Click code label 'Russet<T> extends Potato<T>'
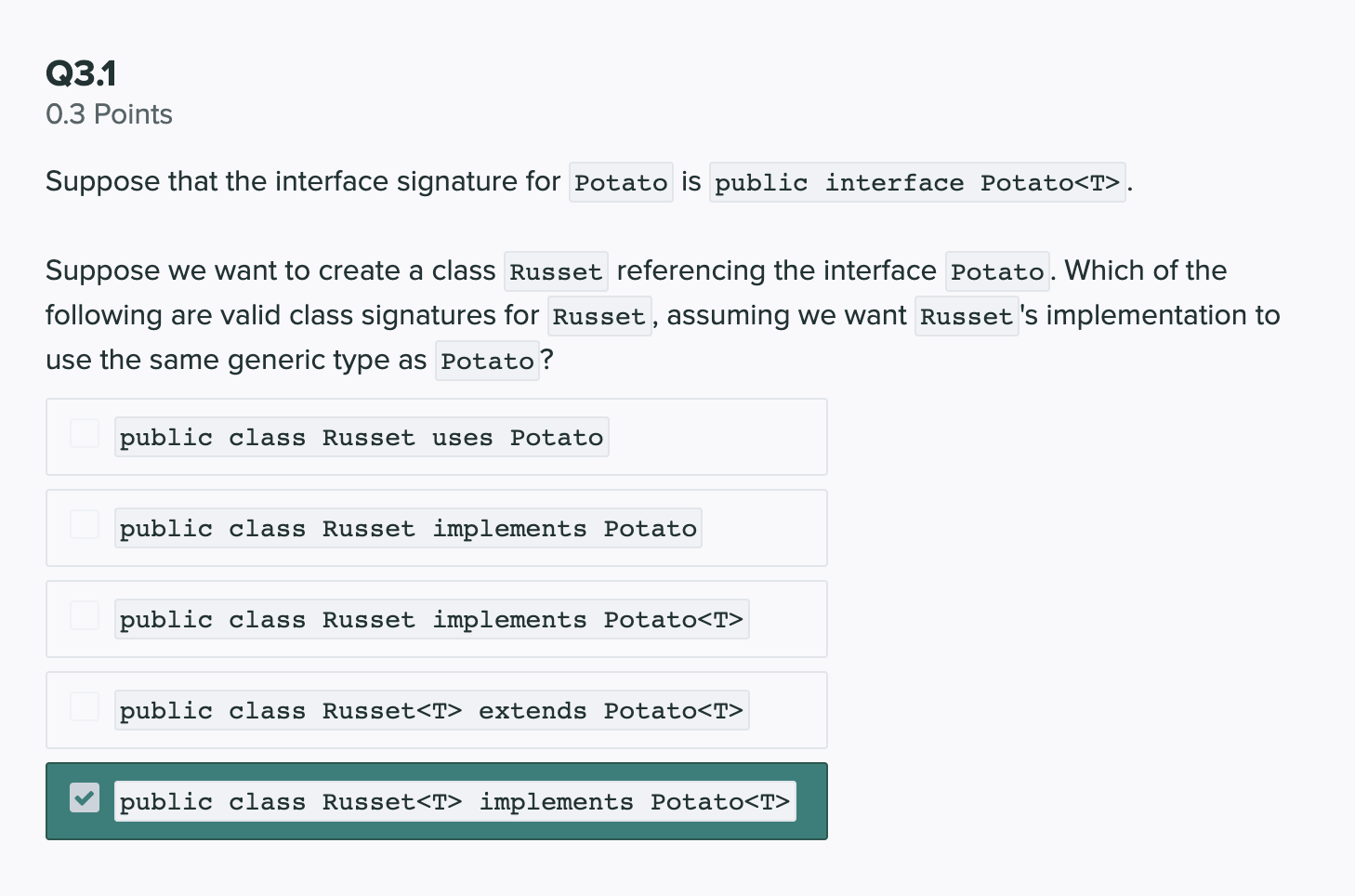 (x=431, y=711)
